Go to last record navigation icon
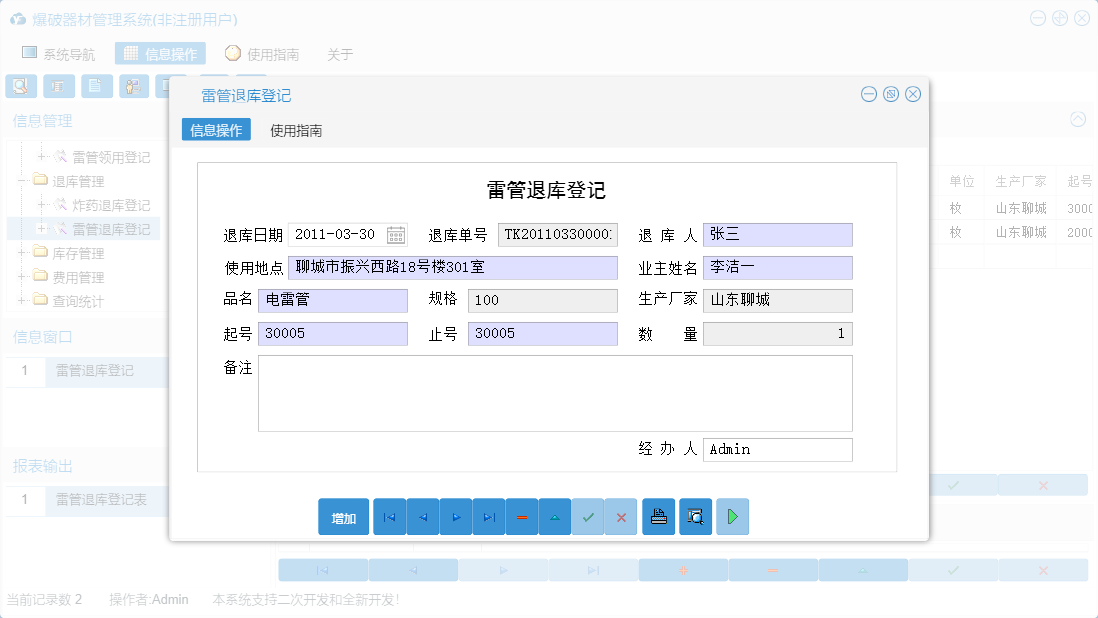 [489, 517]
